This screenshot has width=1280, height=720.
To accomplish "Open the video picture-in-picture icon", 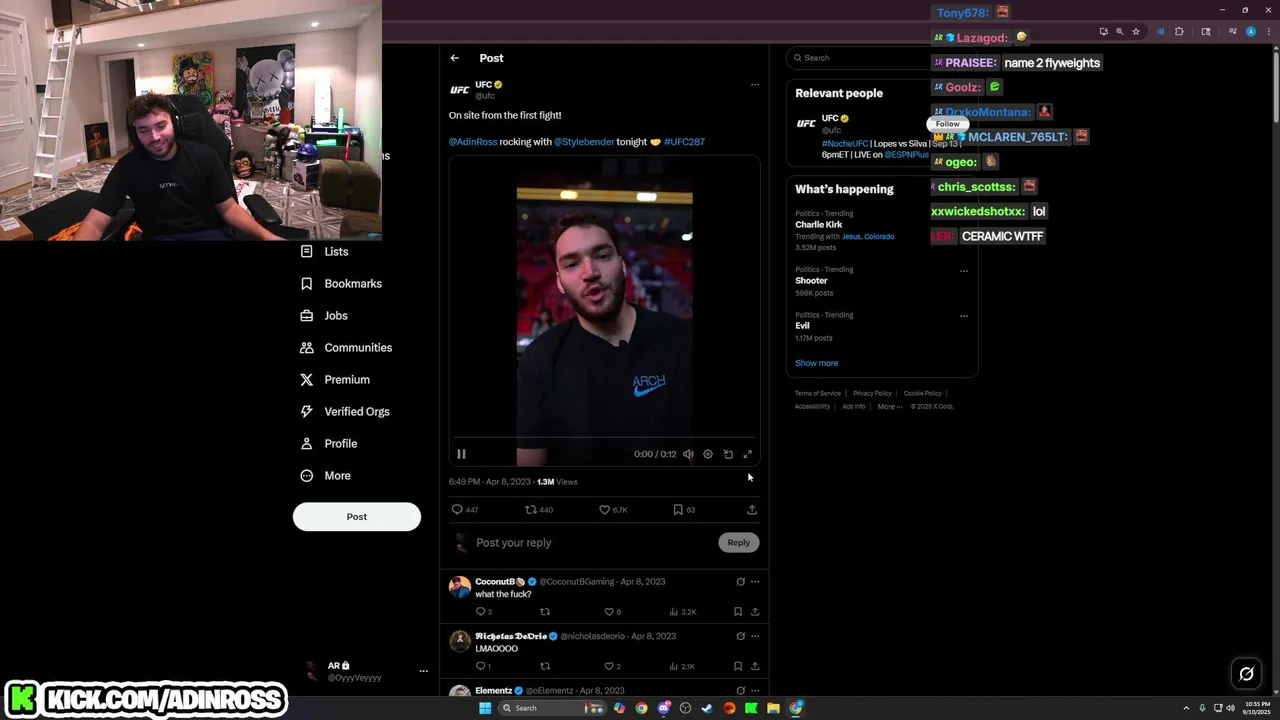I will point(728,454).
